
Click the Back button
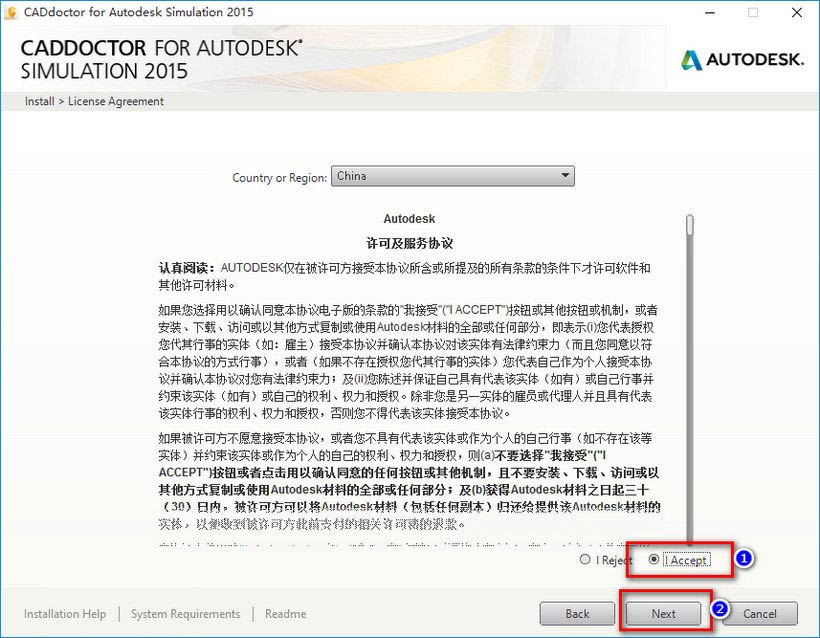[x=577, y=614]
